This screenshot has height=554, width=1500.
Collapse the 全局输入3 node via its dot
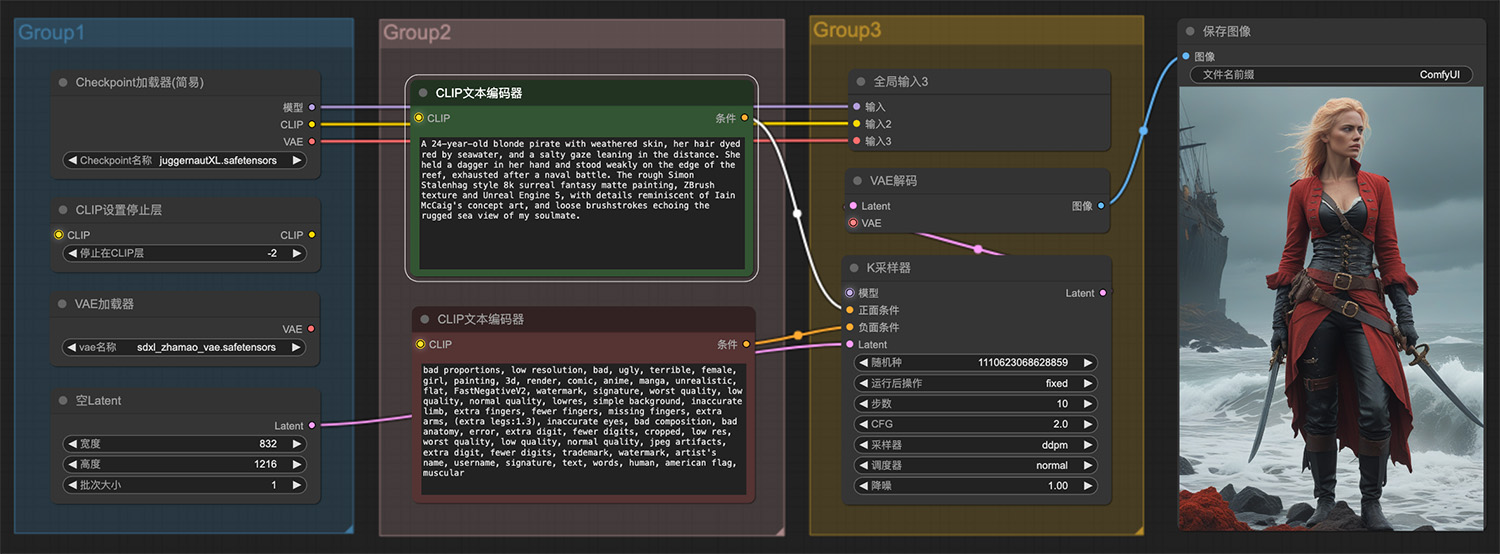click(857, 82)
